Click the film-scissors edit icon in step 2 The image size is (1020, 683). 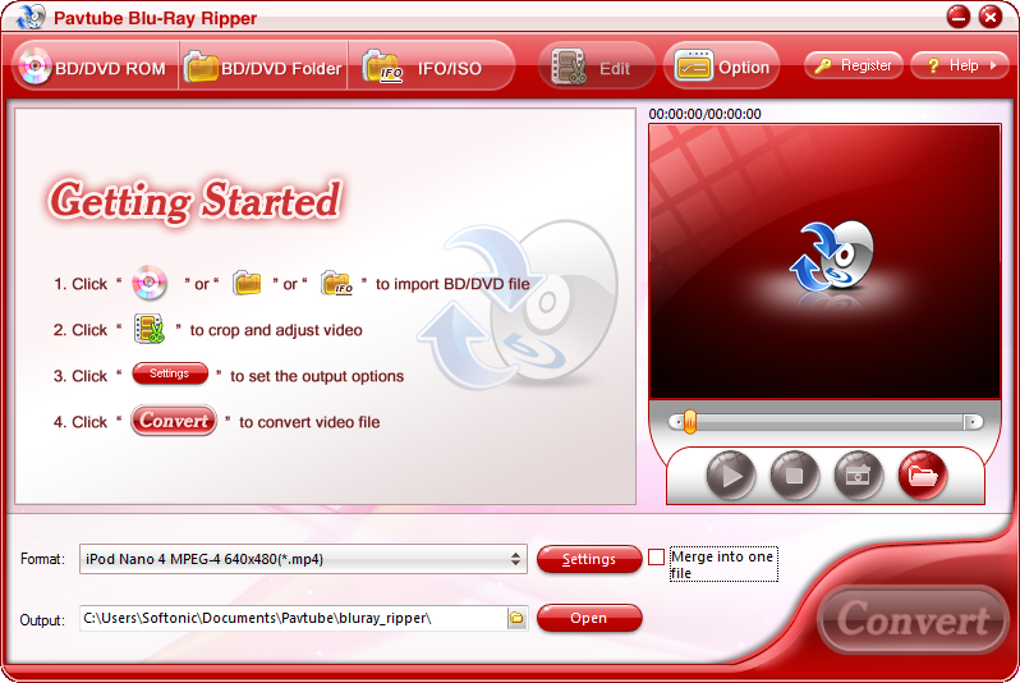[x=149, y=328]
